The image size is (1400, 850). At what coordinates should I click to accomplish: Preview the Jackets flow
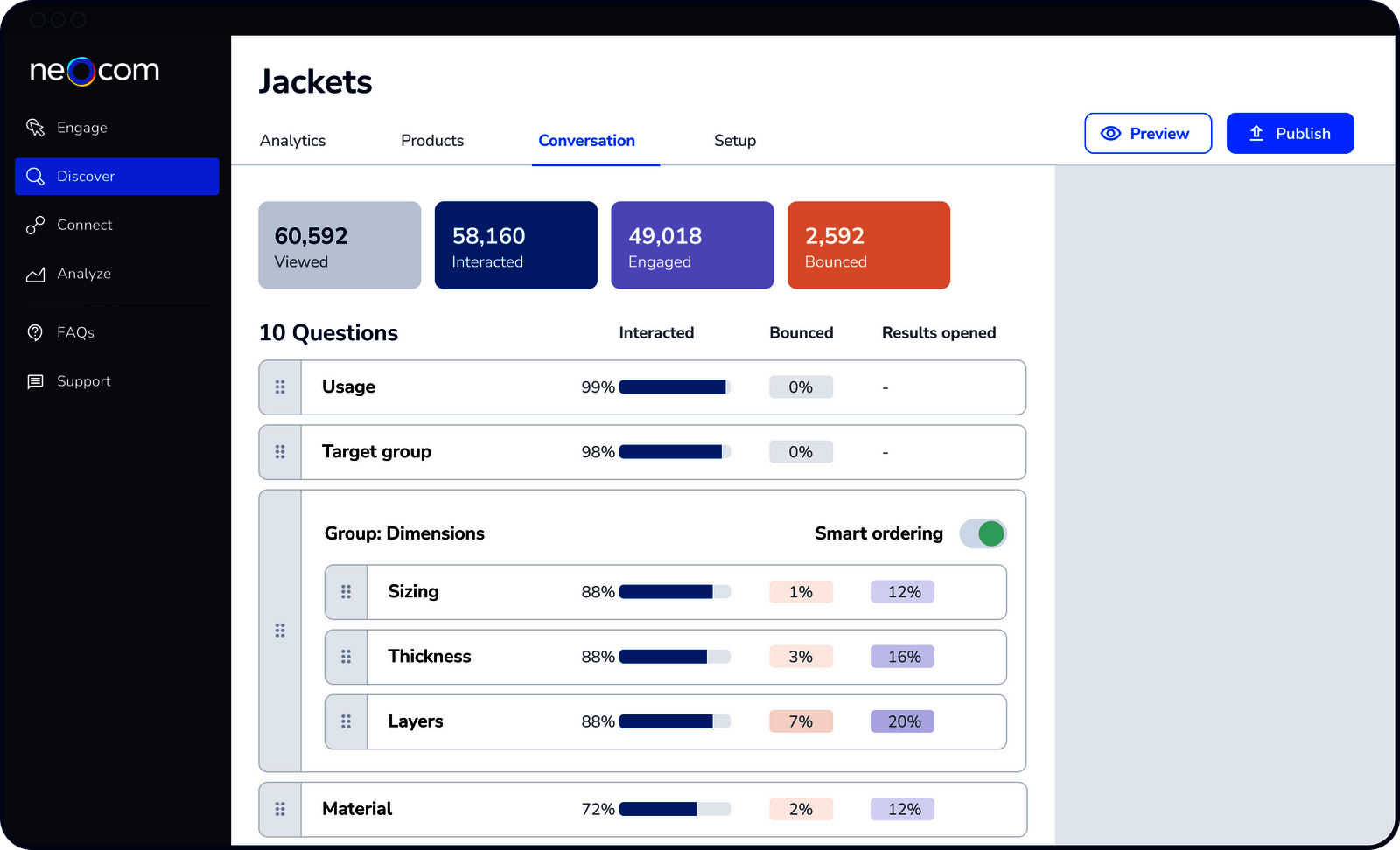tap(1148, 133)
